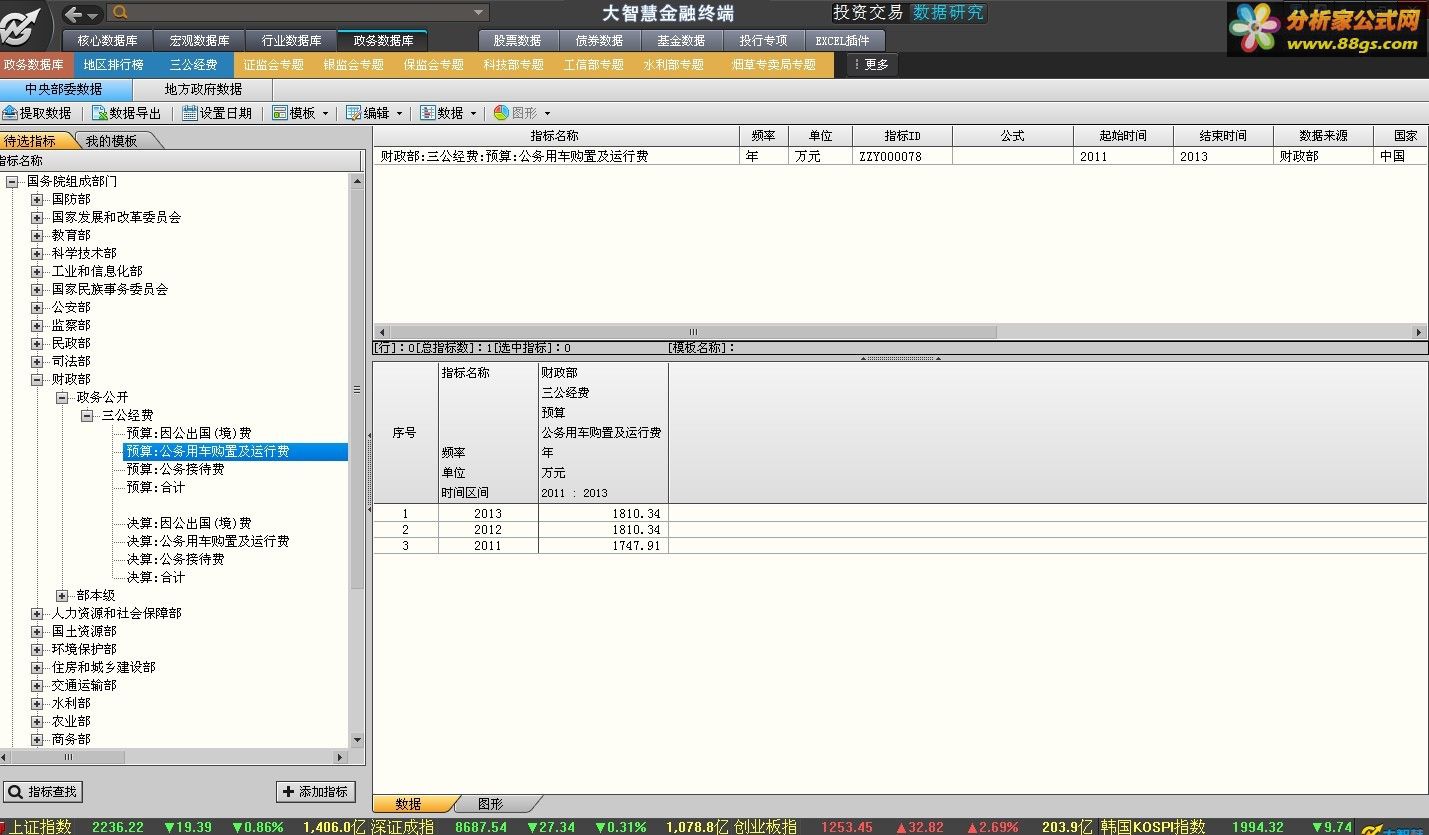Click the app logo icon in the top-left corner
This screenshot has width=1429, height=835.
pos(24,24)
